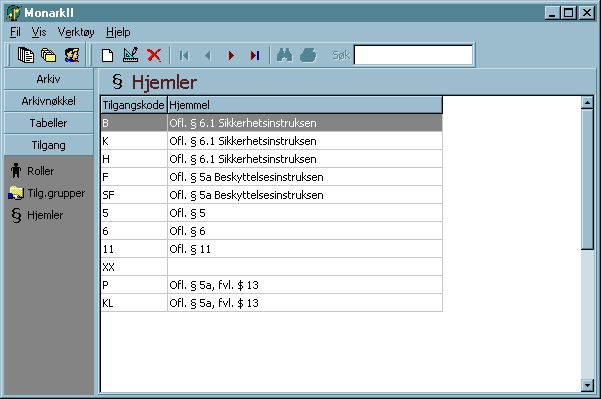Click the vertical scrollbar thumb
601x399 pixels.
coord(587,179)
